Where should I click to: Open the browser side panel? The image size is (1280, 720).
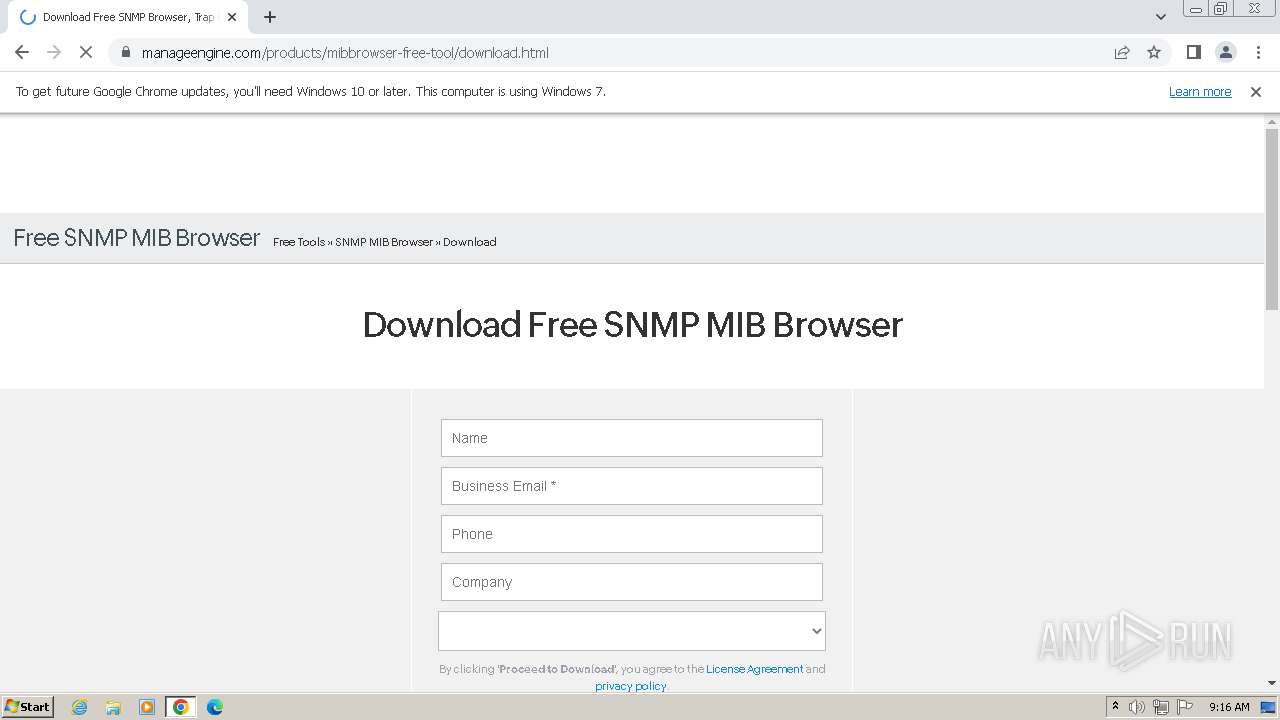1193,52
